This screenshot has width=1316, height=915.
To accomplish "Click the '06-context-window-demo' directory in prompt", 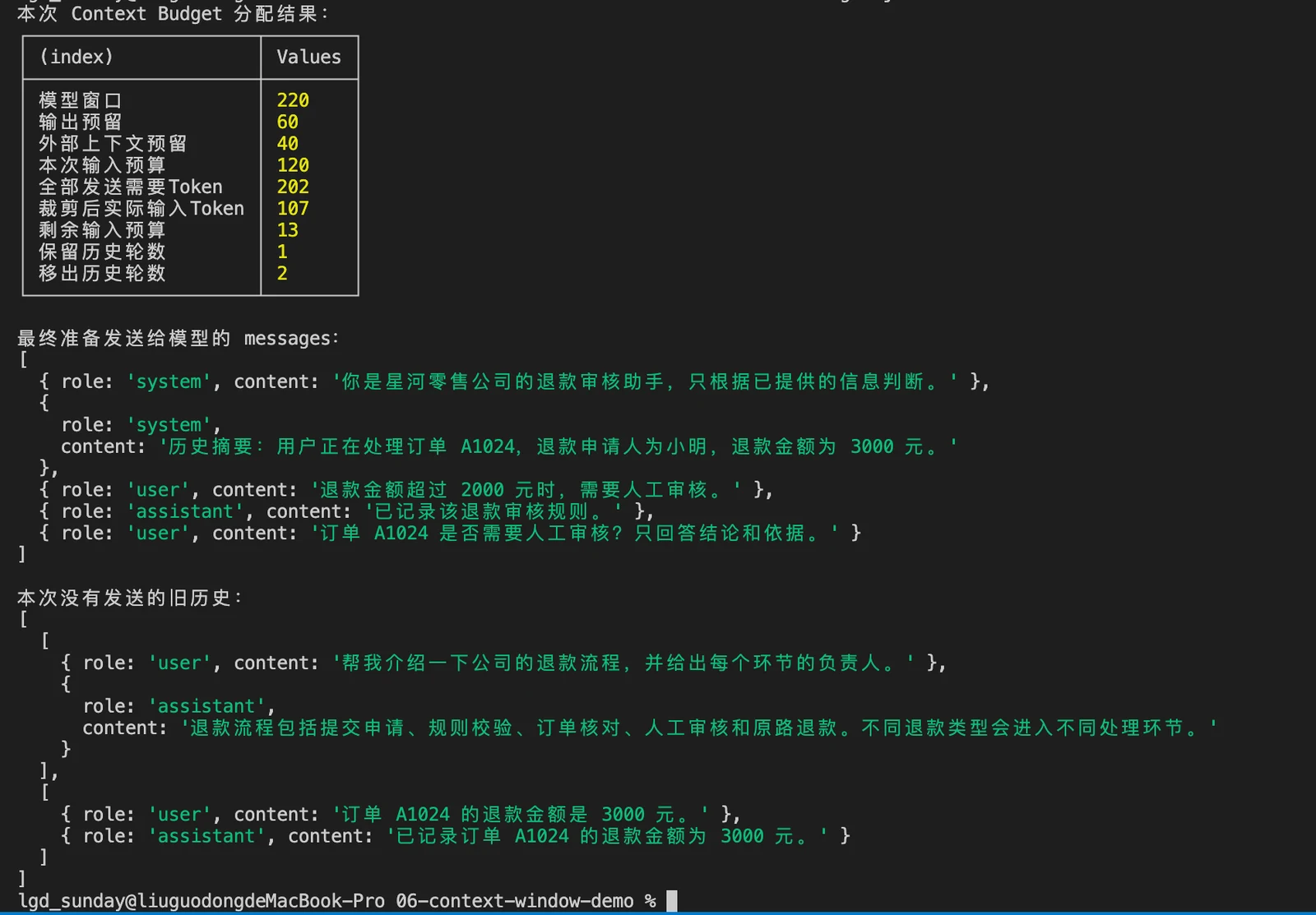I will [515, 901].
